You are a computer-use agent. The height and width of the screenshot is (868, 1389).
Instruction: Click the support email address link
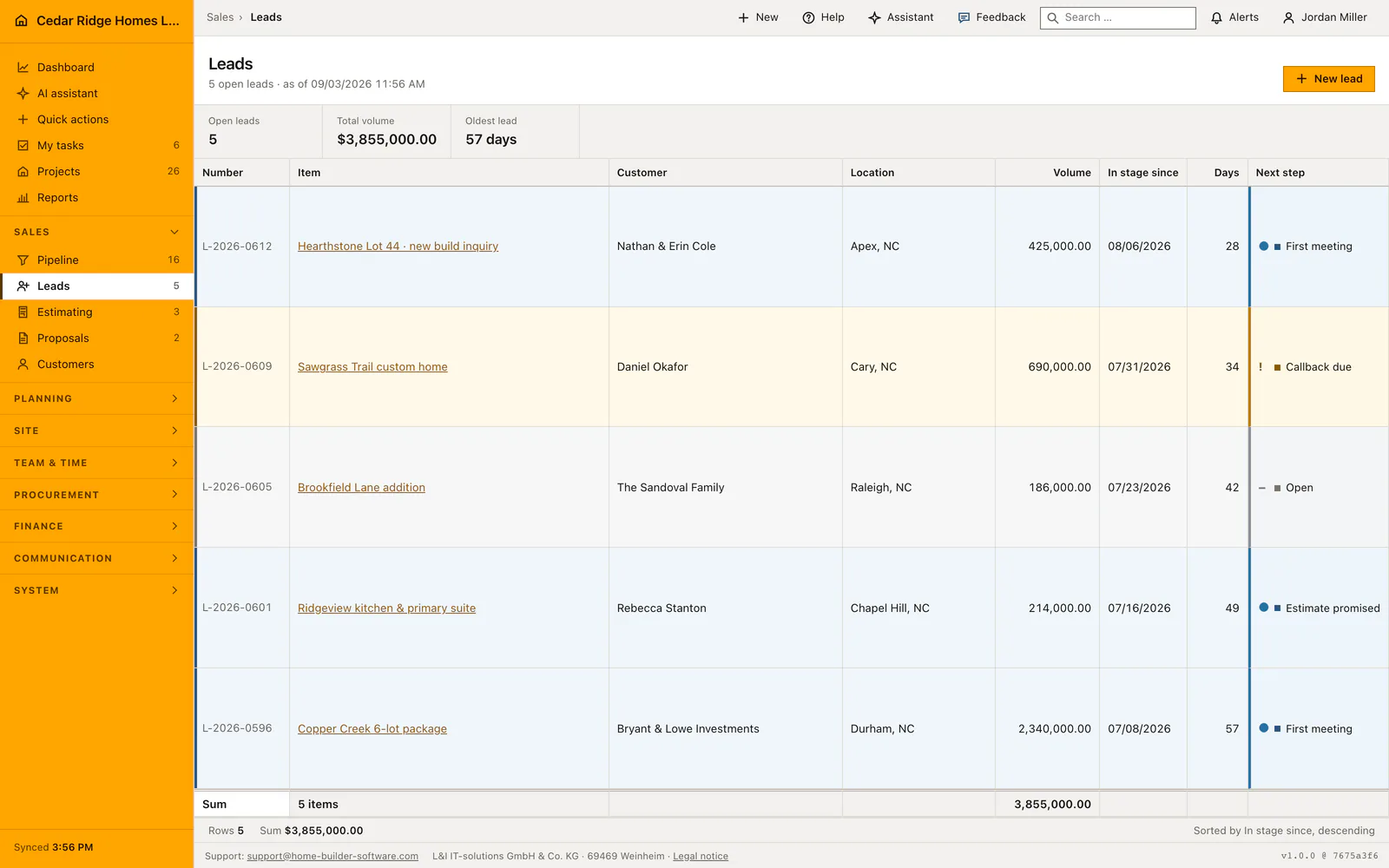click(x=332, y=856)
